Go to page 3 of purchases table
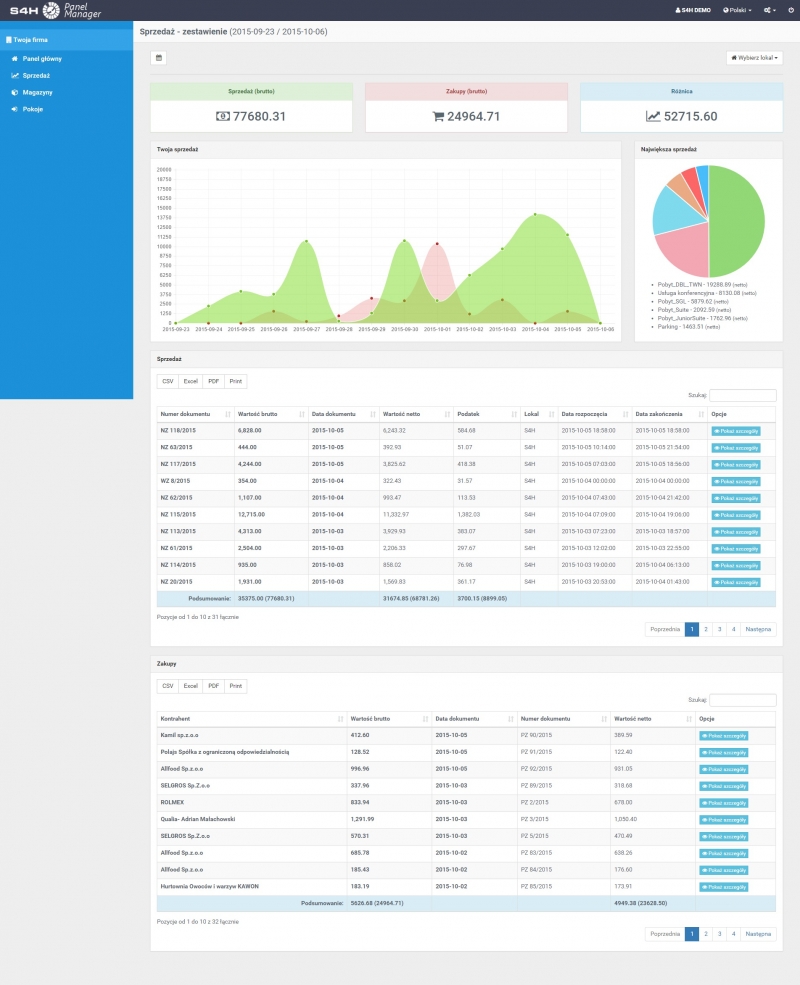800x985 pixels. [x=720, y=933]
